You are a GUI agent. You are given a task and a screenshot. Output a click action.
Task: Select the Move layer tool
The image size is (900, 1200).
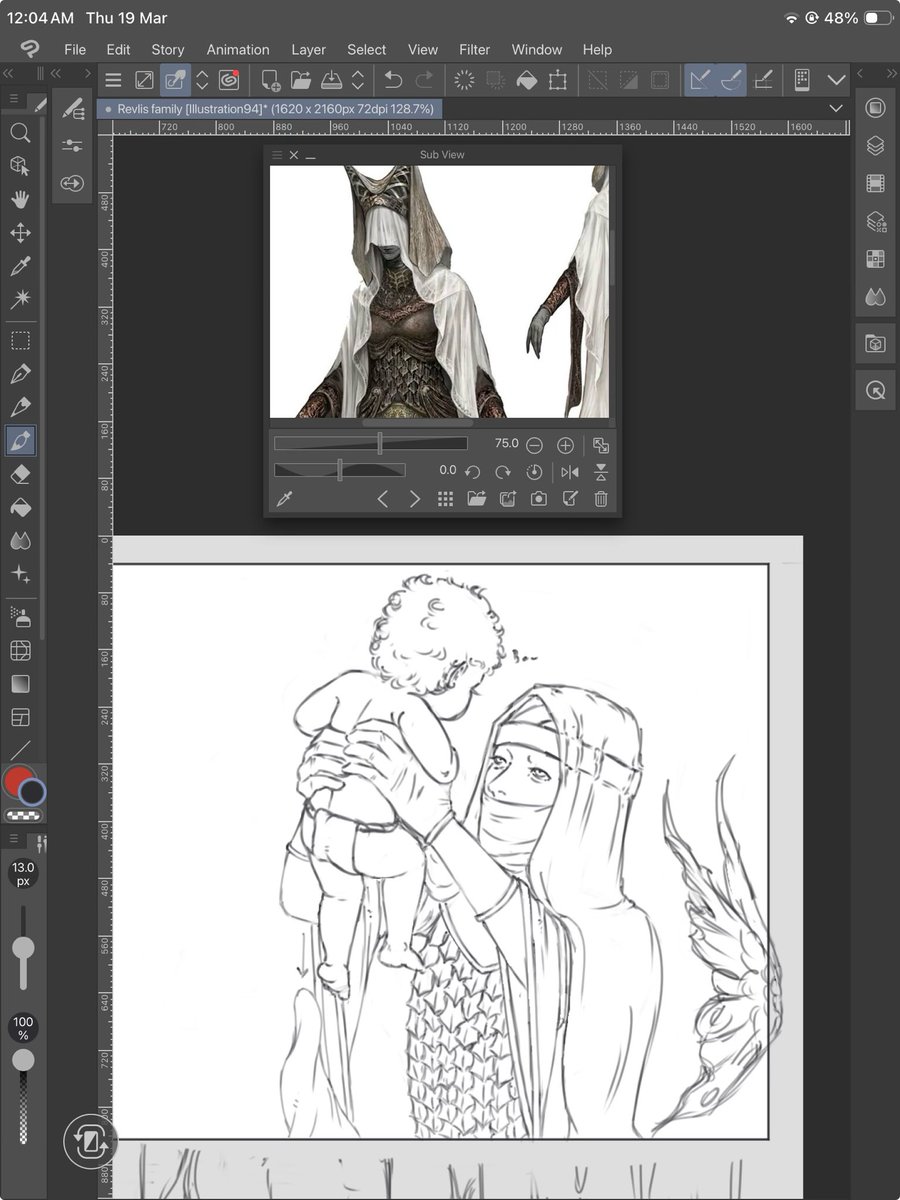[x=19, y=233]
